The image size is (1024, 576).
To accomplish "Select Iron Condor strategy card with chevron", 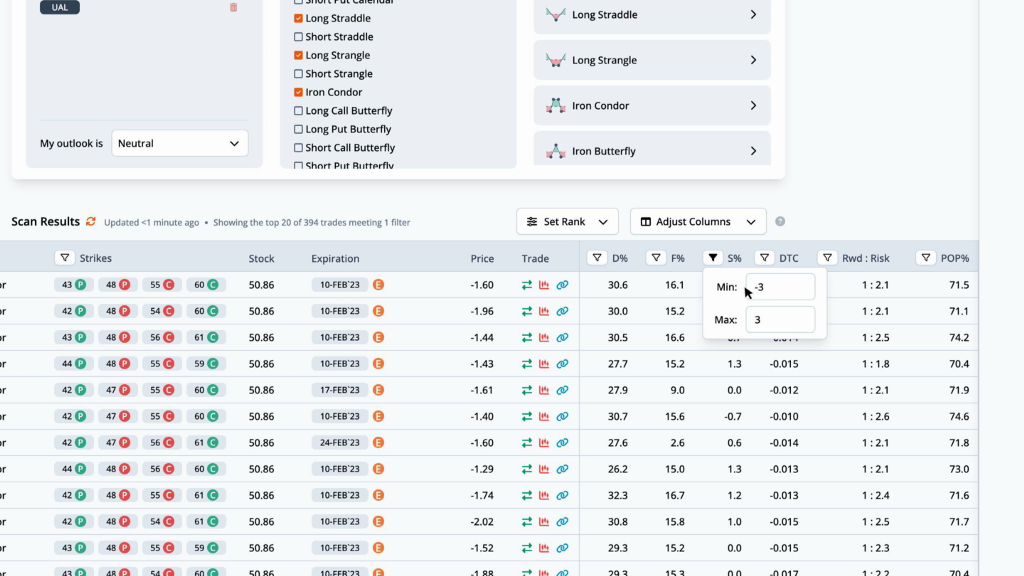I will 652,106.
